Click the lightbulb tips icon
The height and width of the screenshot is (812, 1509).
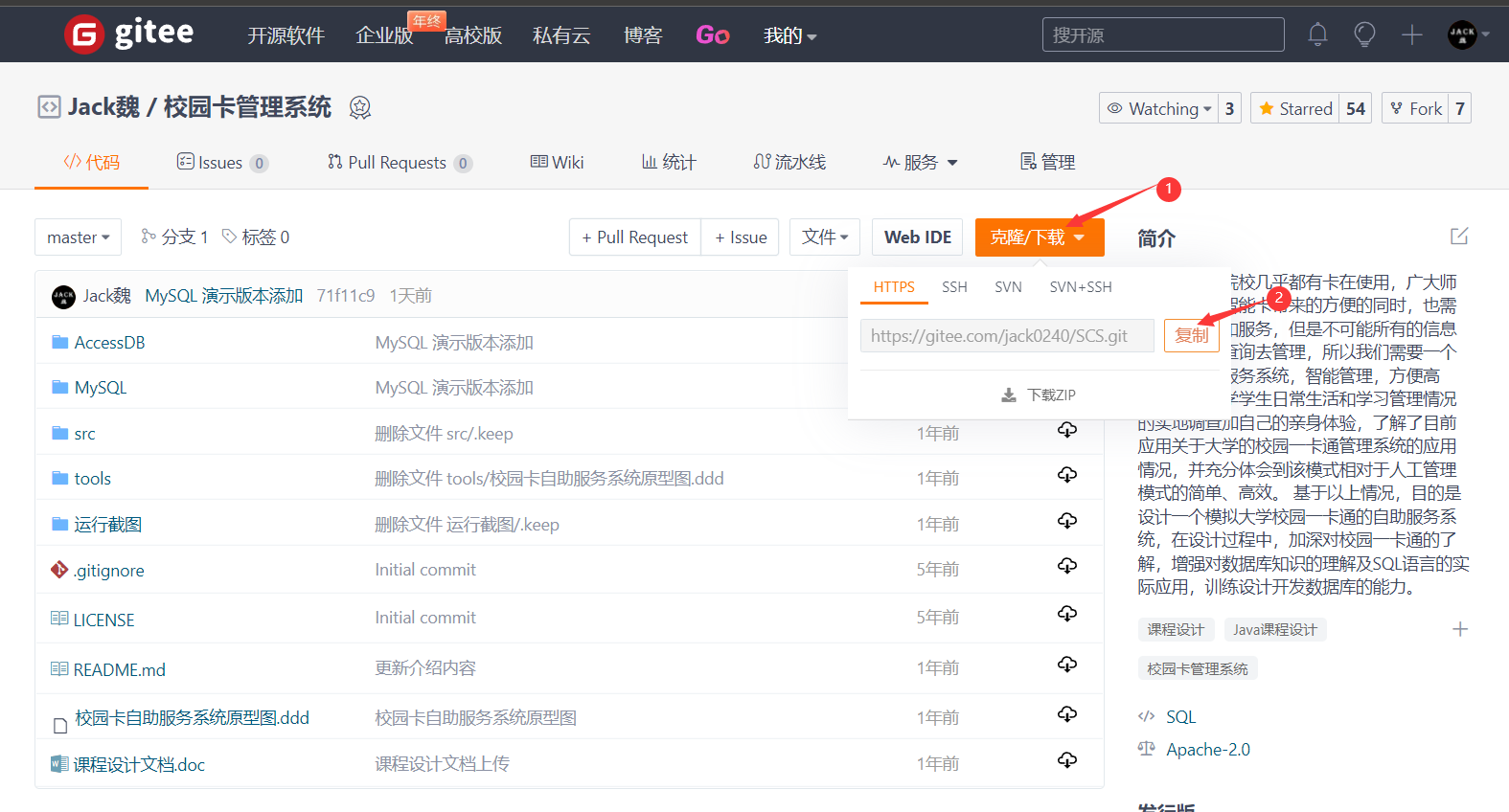click(1364, 34)
